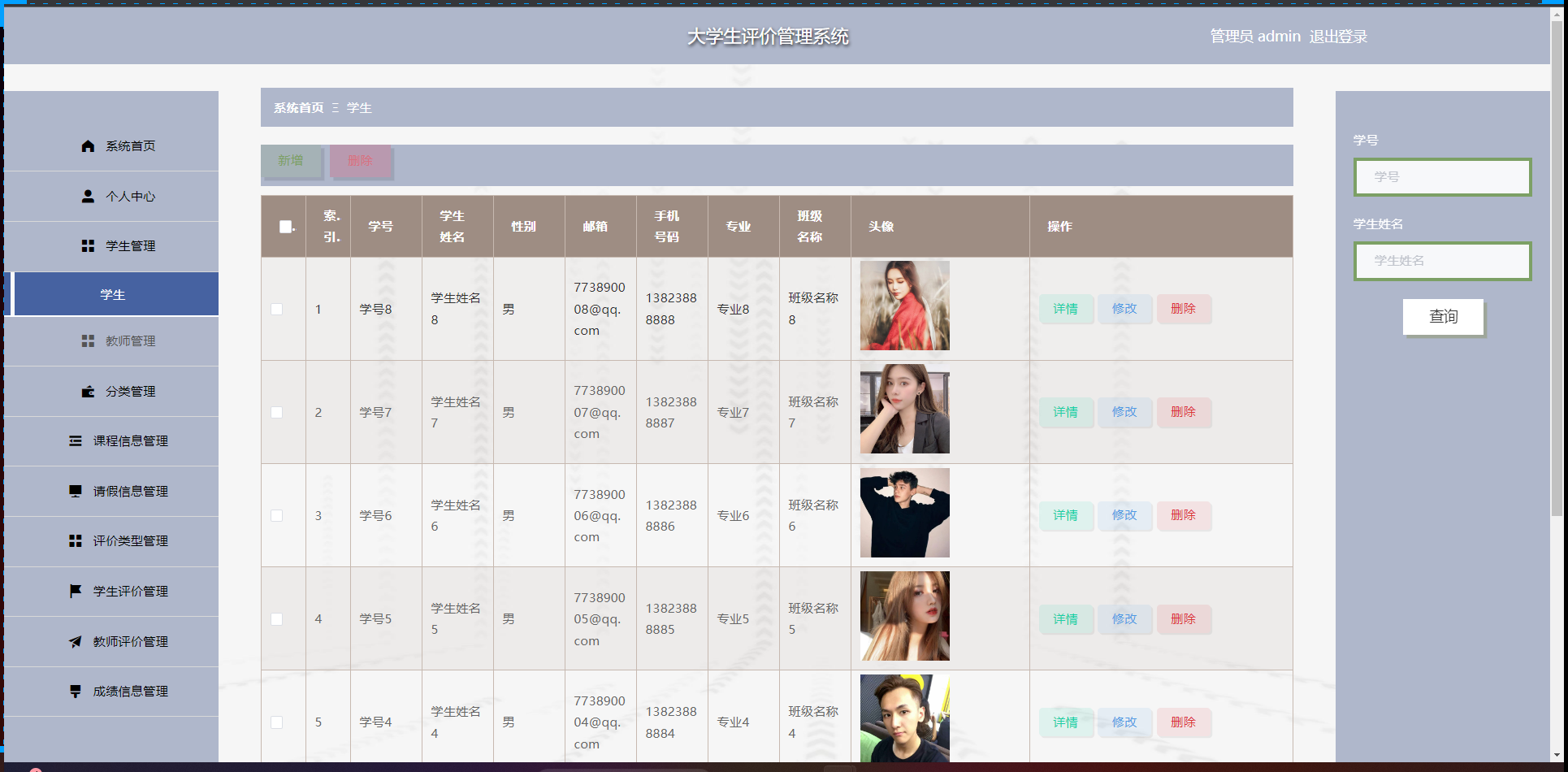Click the folder icon beside 分类管理
Image resolution: width=1568 pixels, height=772 pixels.
click(88, 392)
